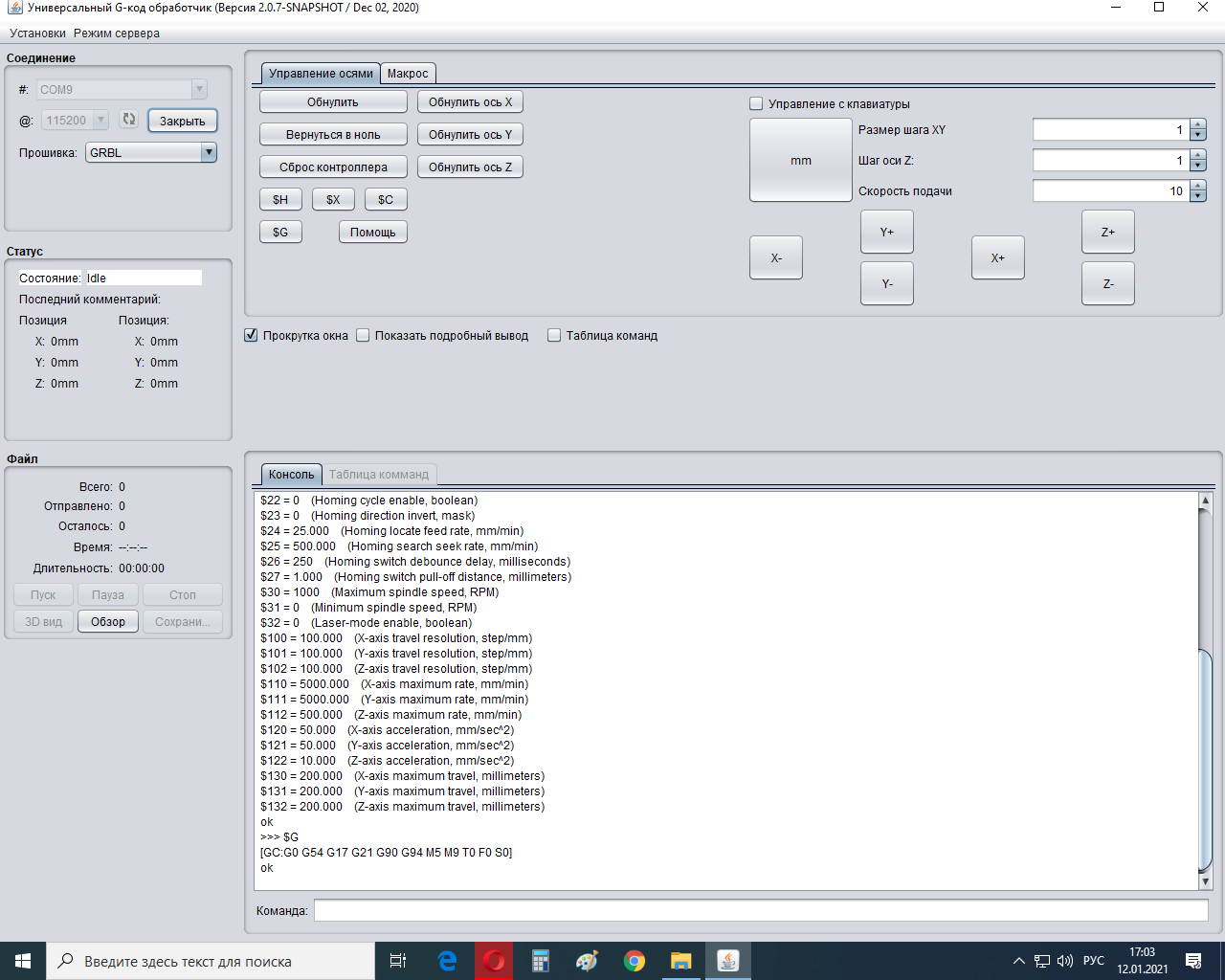Click the console line starting with [GC:G0 G54
1225x980 pixels.
386,853
